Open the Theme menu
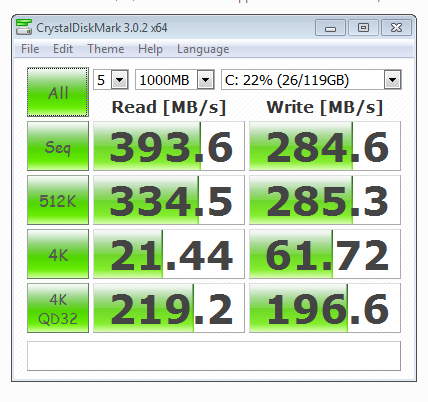 [106, 49]
